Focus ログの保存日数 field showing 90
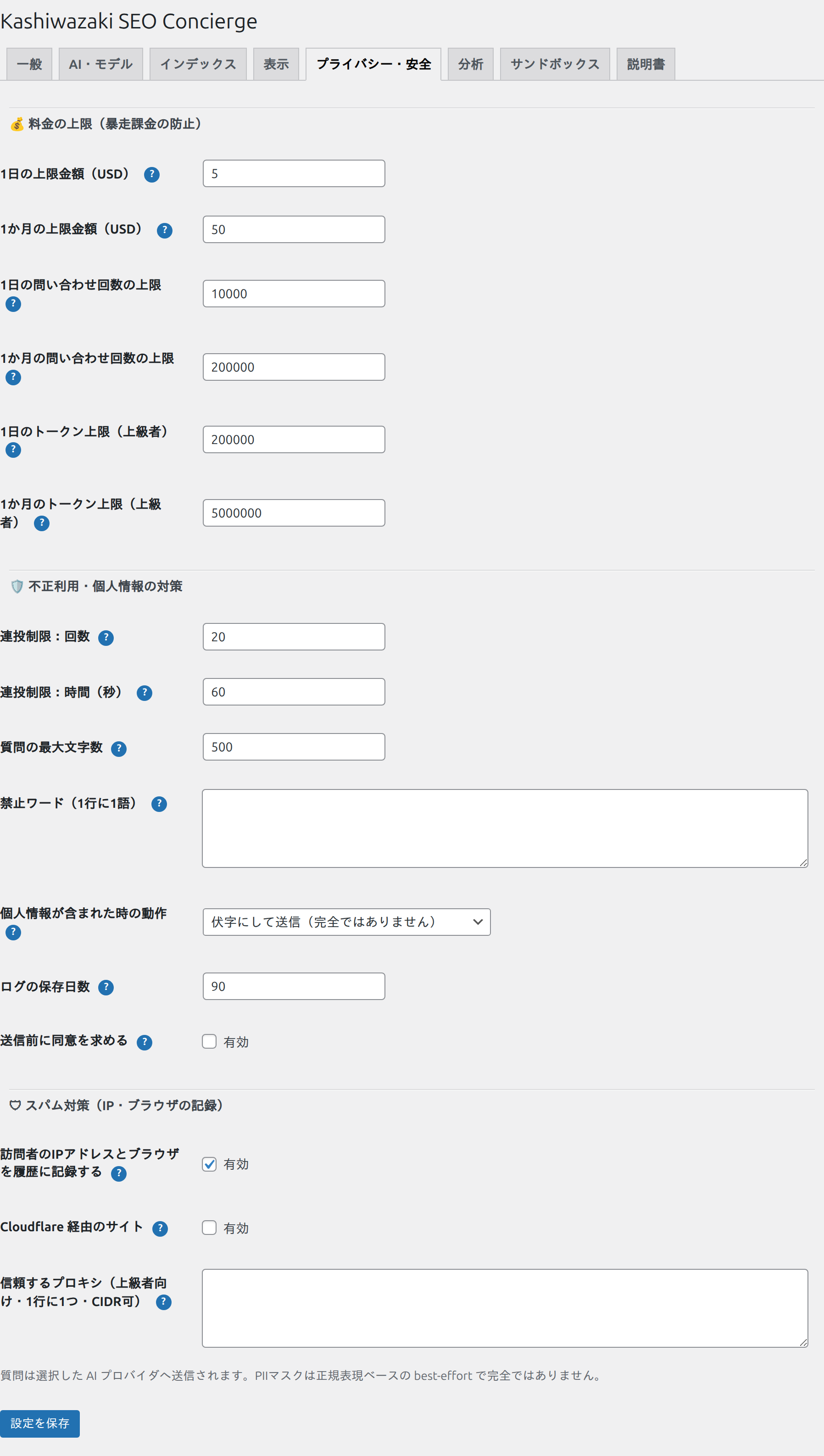 pos(294,986)
